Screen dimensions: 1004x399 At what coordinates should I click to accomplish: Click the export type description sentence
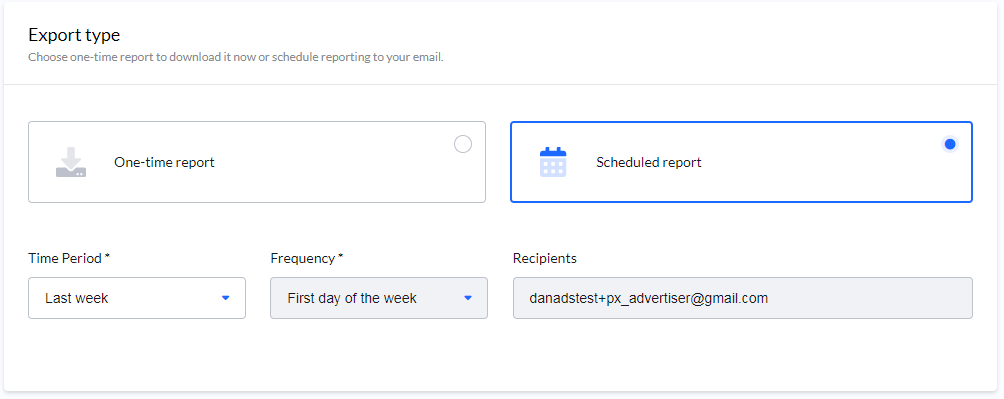pos(236,57)
